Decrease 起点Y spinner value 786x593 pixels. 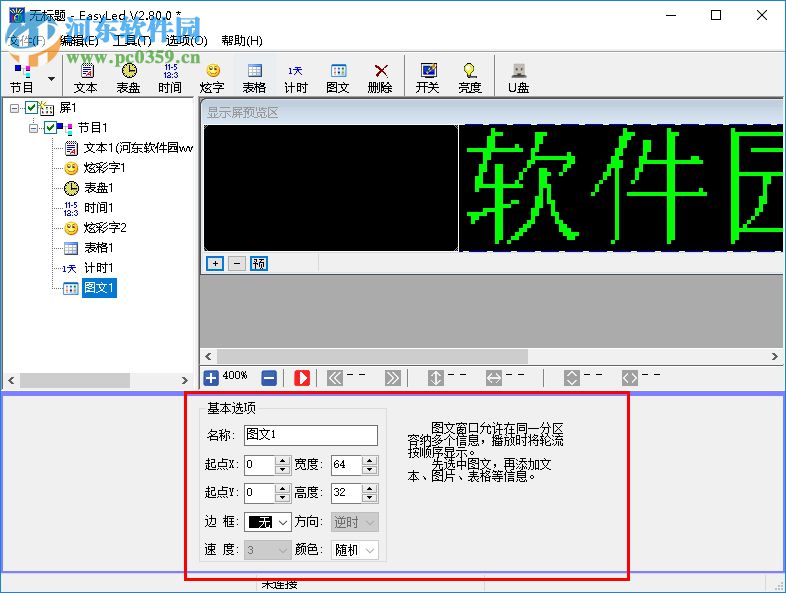[x=283, y=498]
